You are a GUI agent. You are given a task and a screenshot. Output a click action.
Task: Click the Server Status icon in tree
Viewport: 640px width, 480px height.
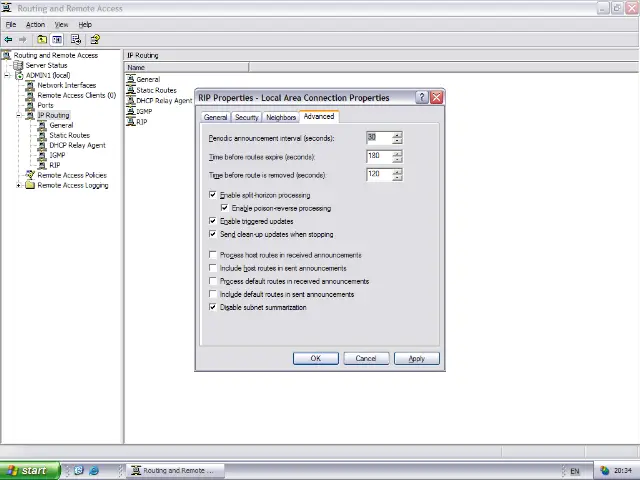point(18,65)
